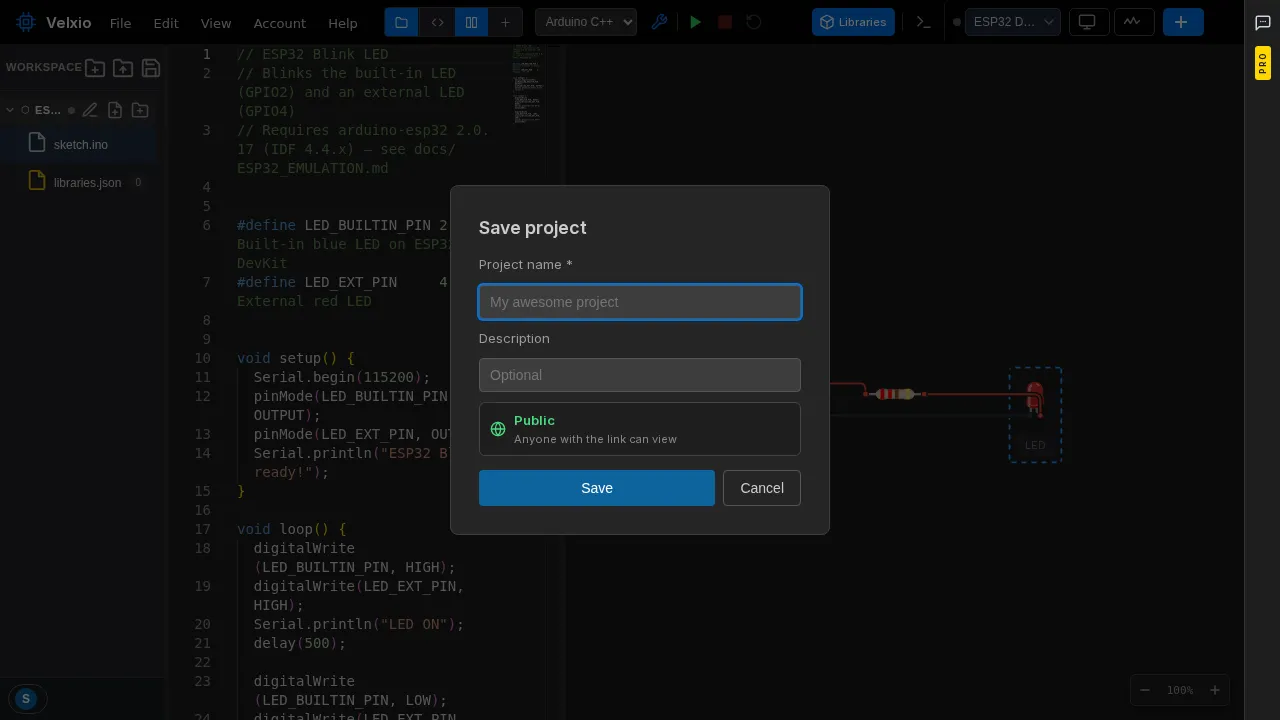Click the upload folder icon in Workspace
Viewport: 1280px width, 720px height.
point(123,68)
